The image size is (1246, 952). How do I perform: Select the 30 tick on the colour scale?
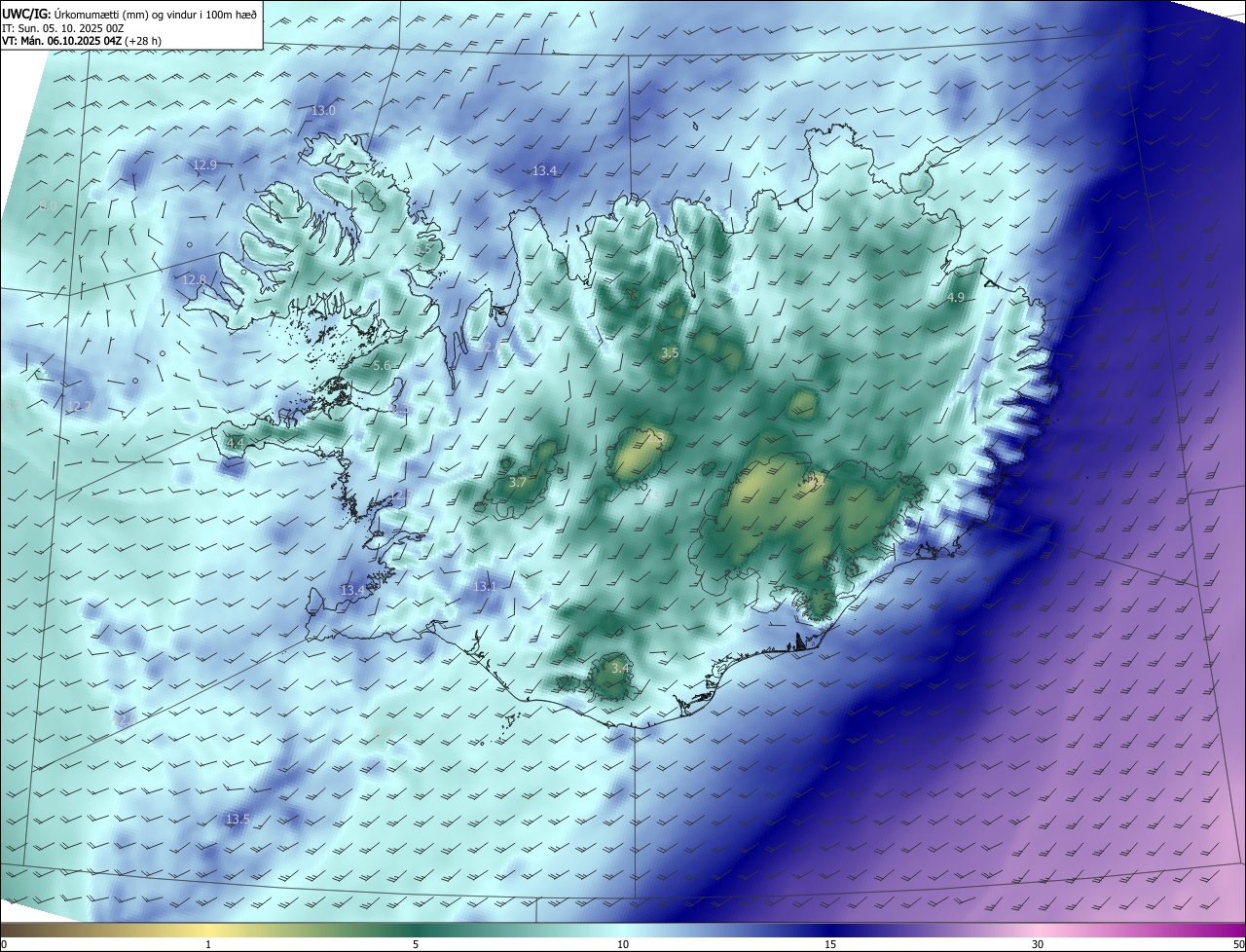pyautogui.click(x=1038, y=944)
